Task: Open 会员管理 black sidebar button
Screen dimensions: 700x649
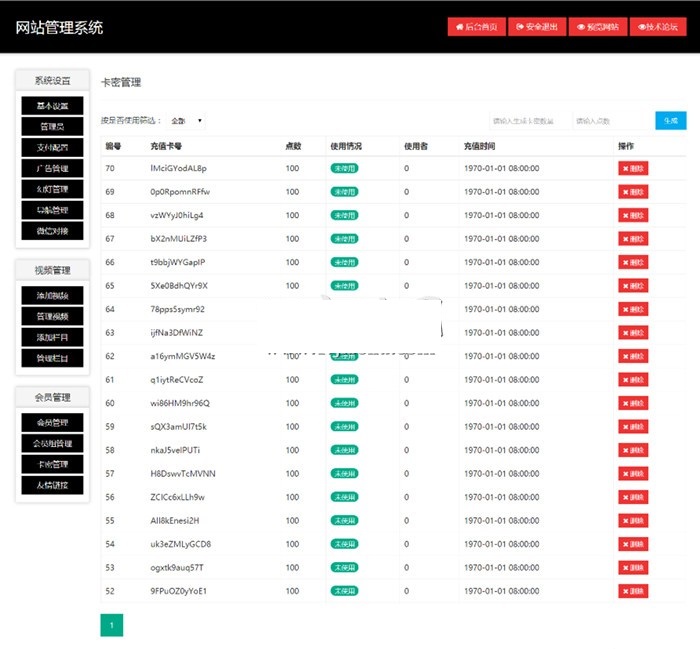Action: coord(52,422)
